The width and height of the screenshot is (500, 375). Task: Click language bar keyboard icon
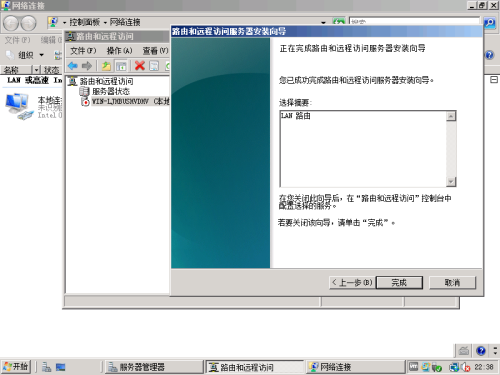tap(464, 351)
